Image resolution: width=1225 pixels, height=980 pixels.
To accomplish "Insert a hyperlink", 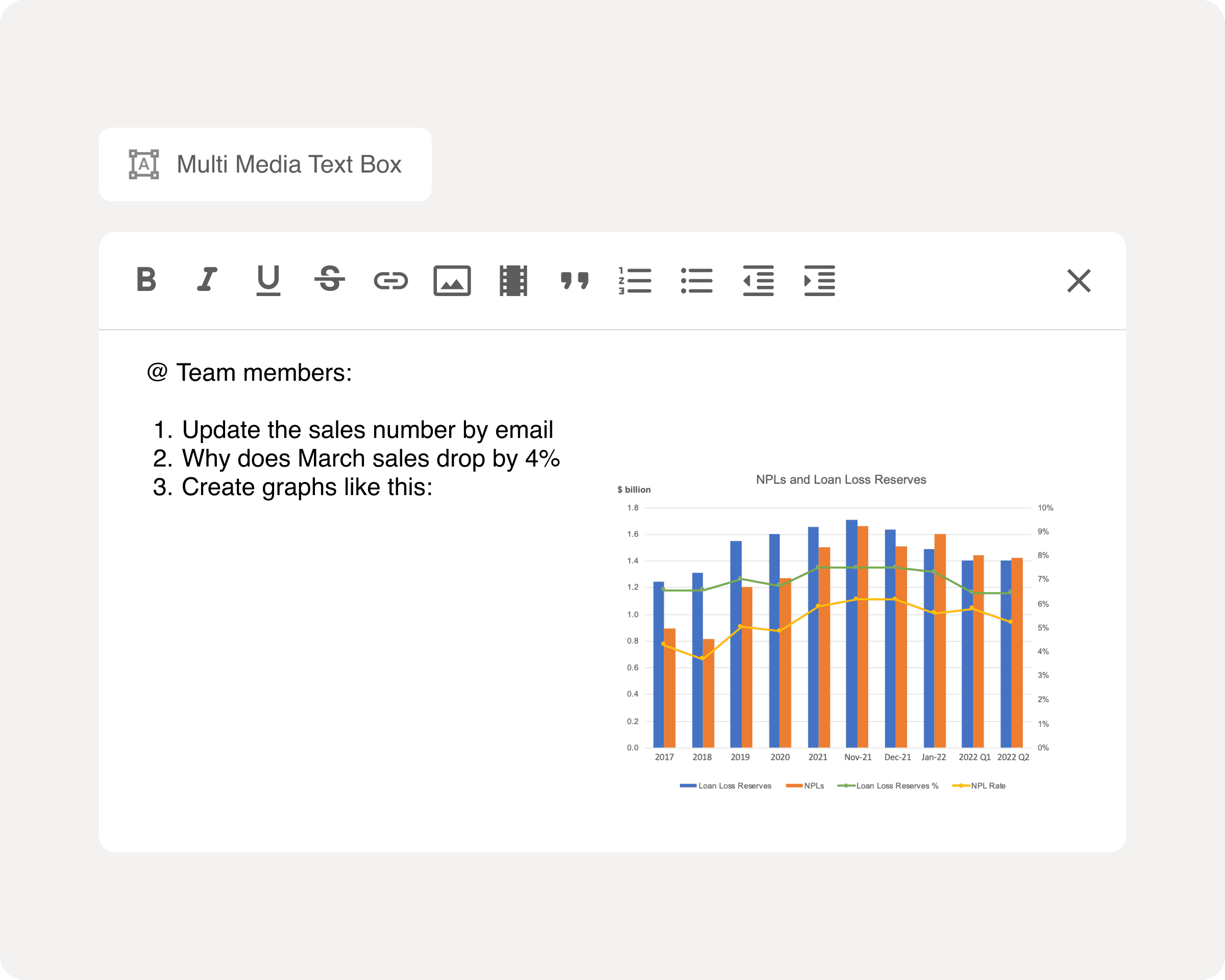I will coord(391,281).
